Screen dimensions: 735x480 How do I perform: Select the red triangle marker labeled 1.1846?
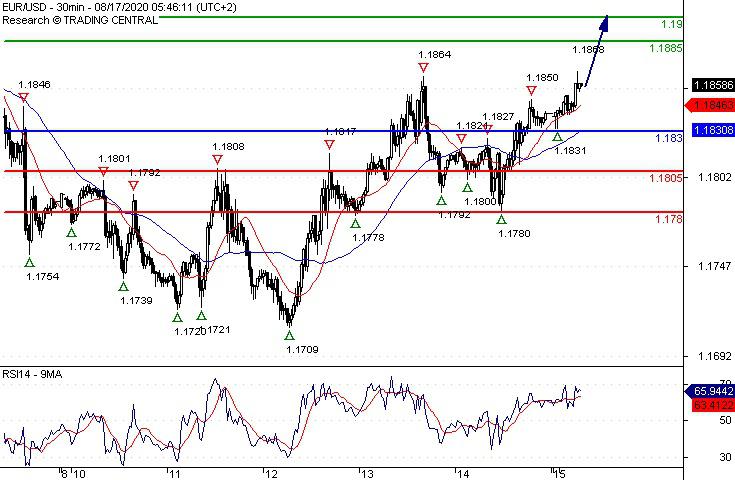click(23, 98)
